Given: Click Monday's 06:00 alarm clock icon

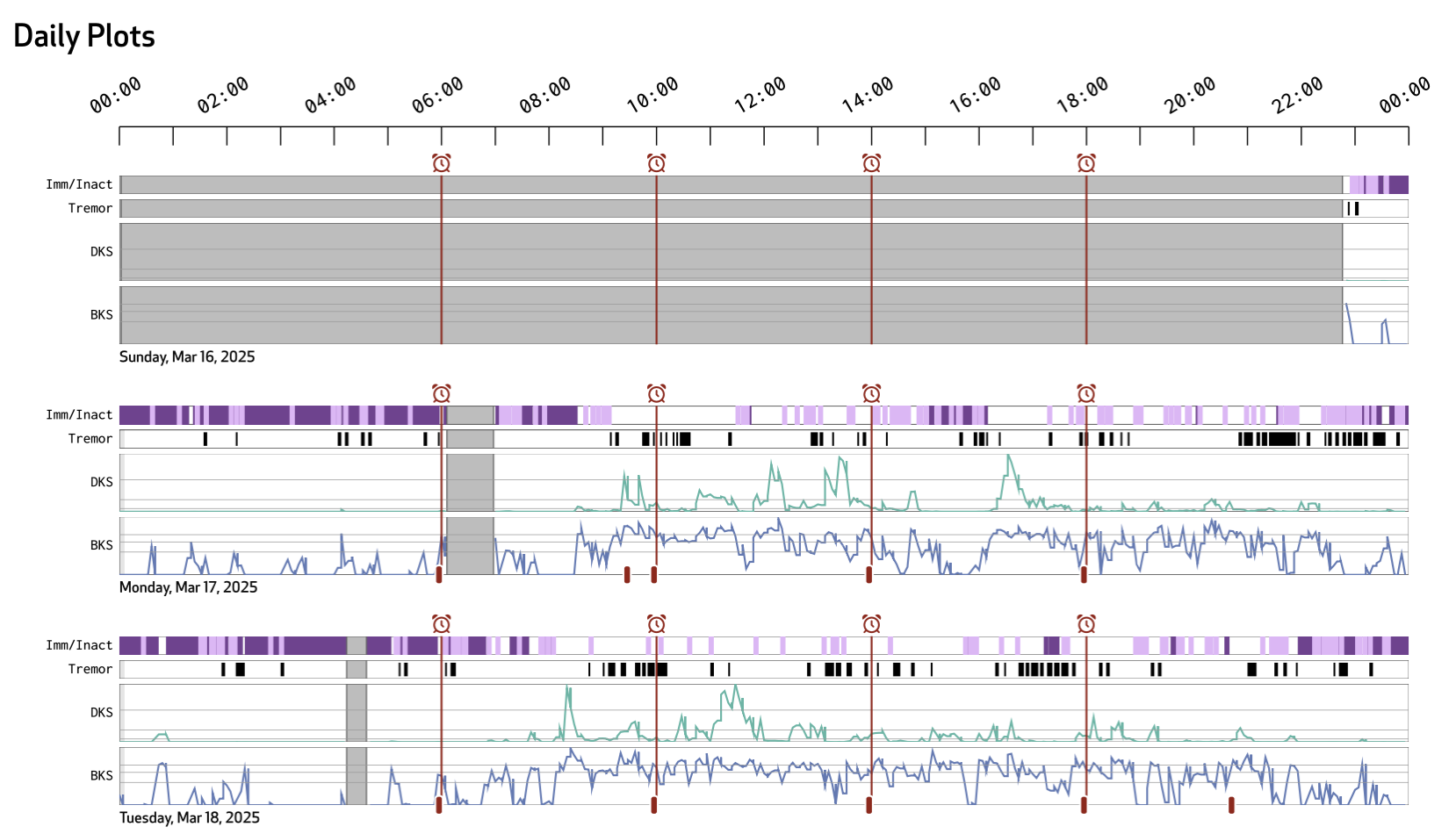Looking at the screenshot, I should coord(442,393).
